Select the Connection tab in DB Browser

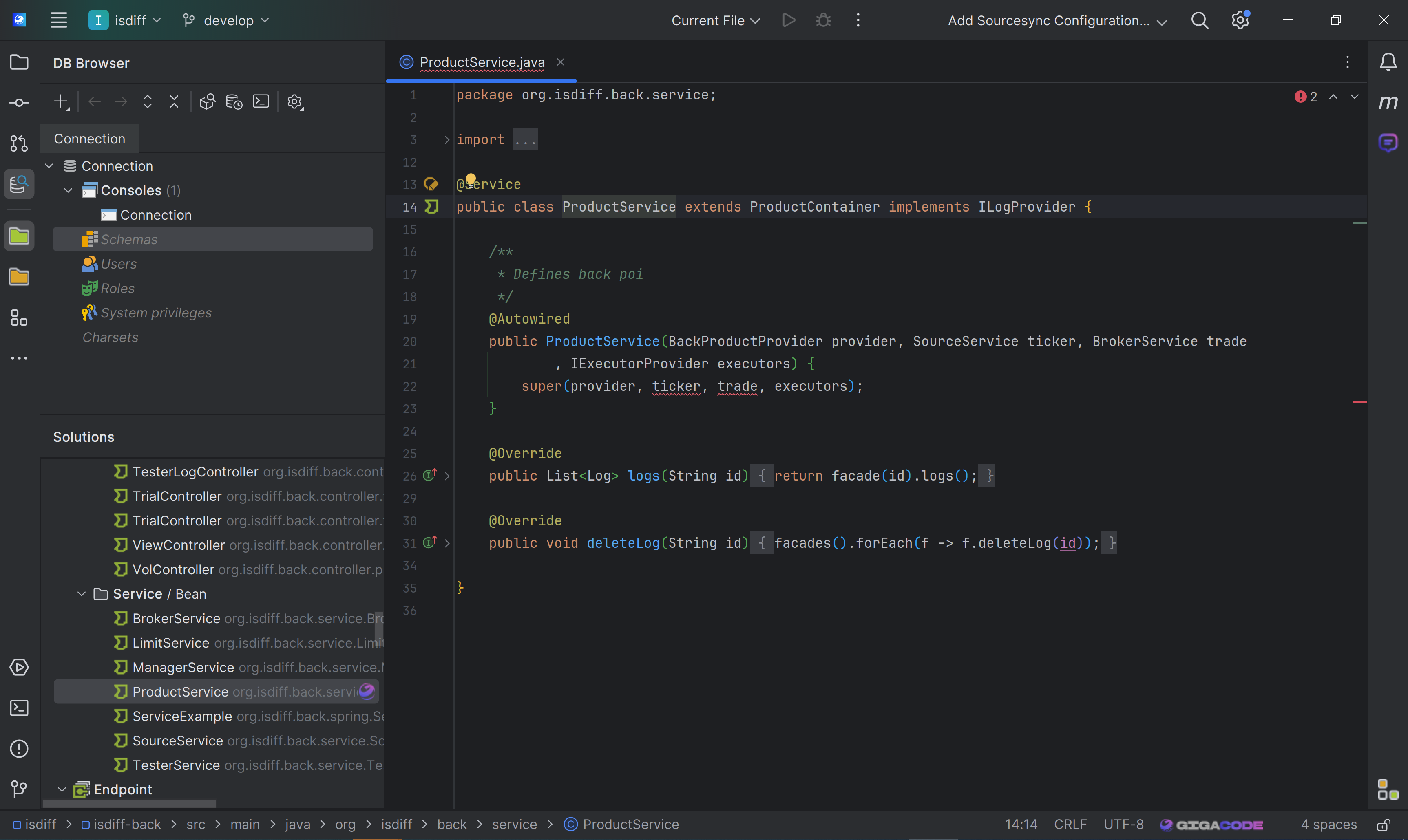tap(90, 139)
